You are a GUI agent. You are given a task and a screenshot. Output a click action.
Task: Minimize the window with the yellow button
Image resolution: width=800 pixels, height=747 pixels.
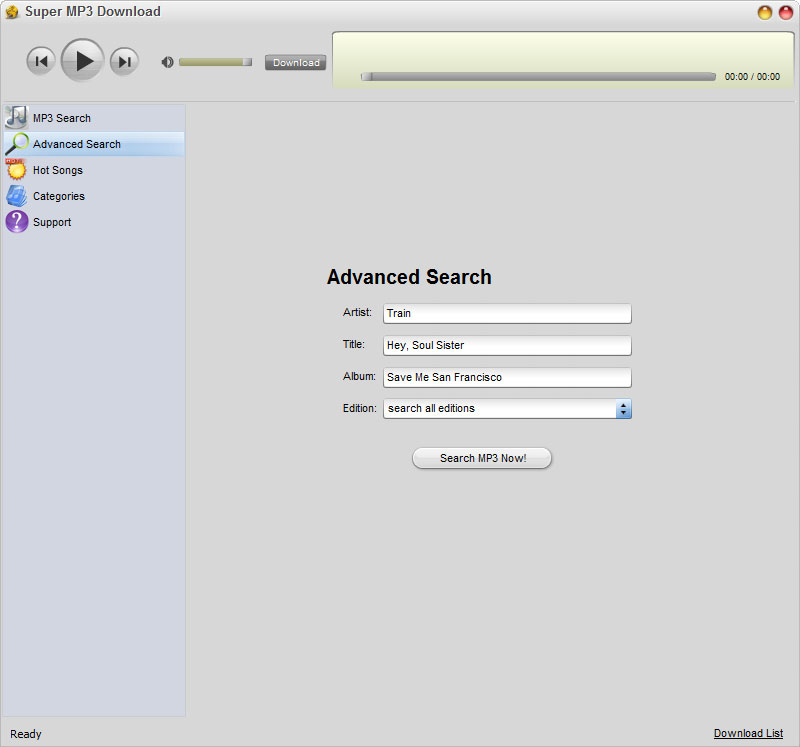click(764, 12)
